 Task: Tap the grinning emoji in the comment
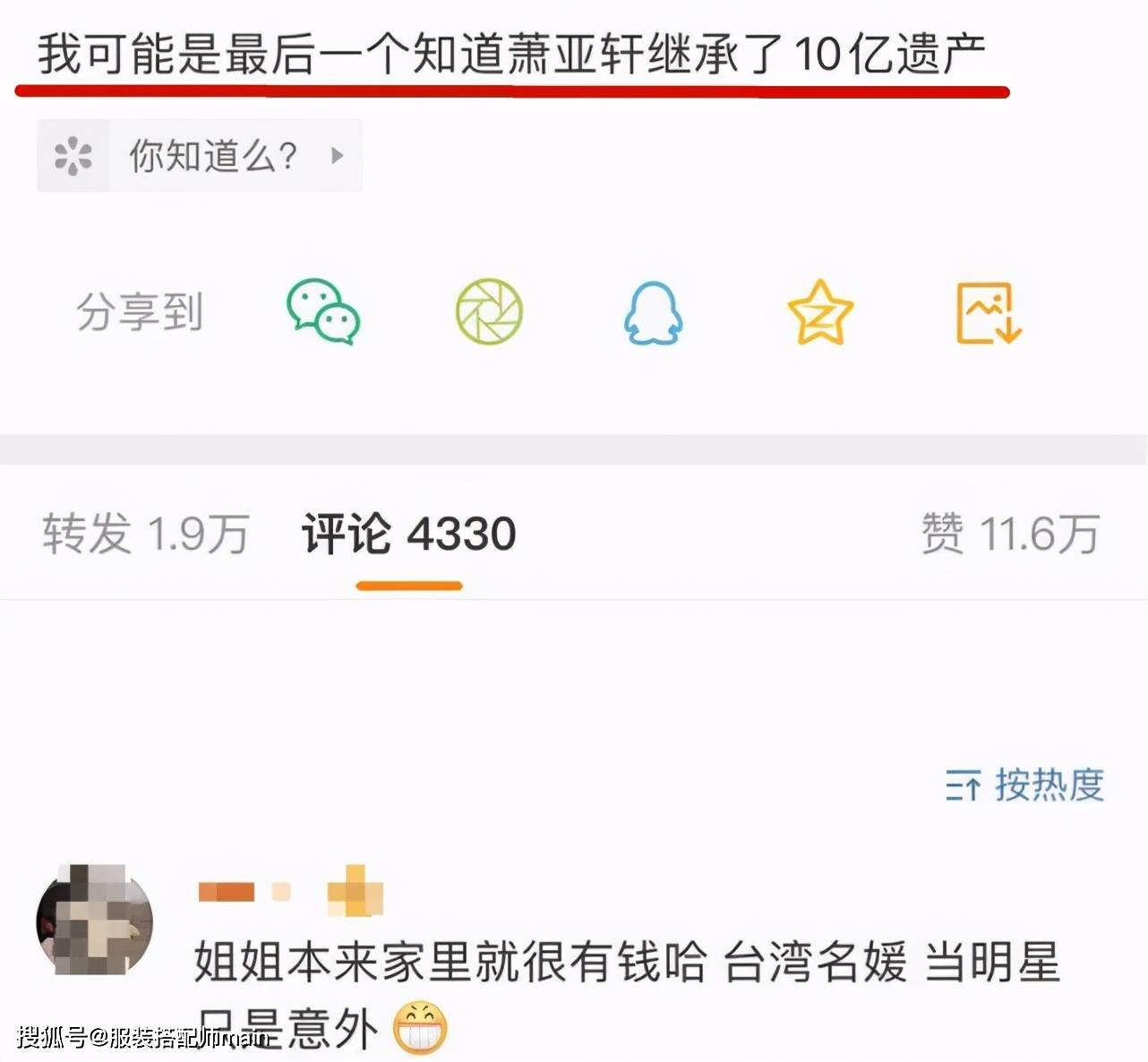pos(419,1027)
